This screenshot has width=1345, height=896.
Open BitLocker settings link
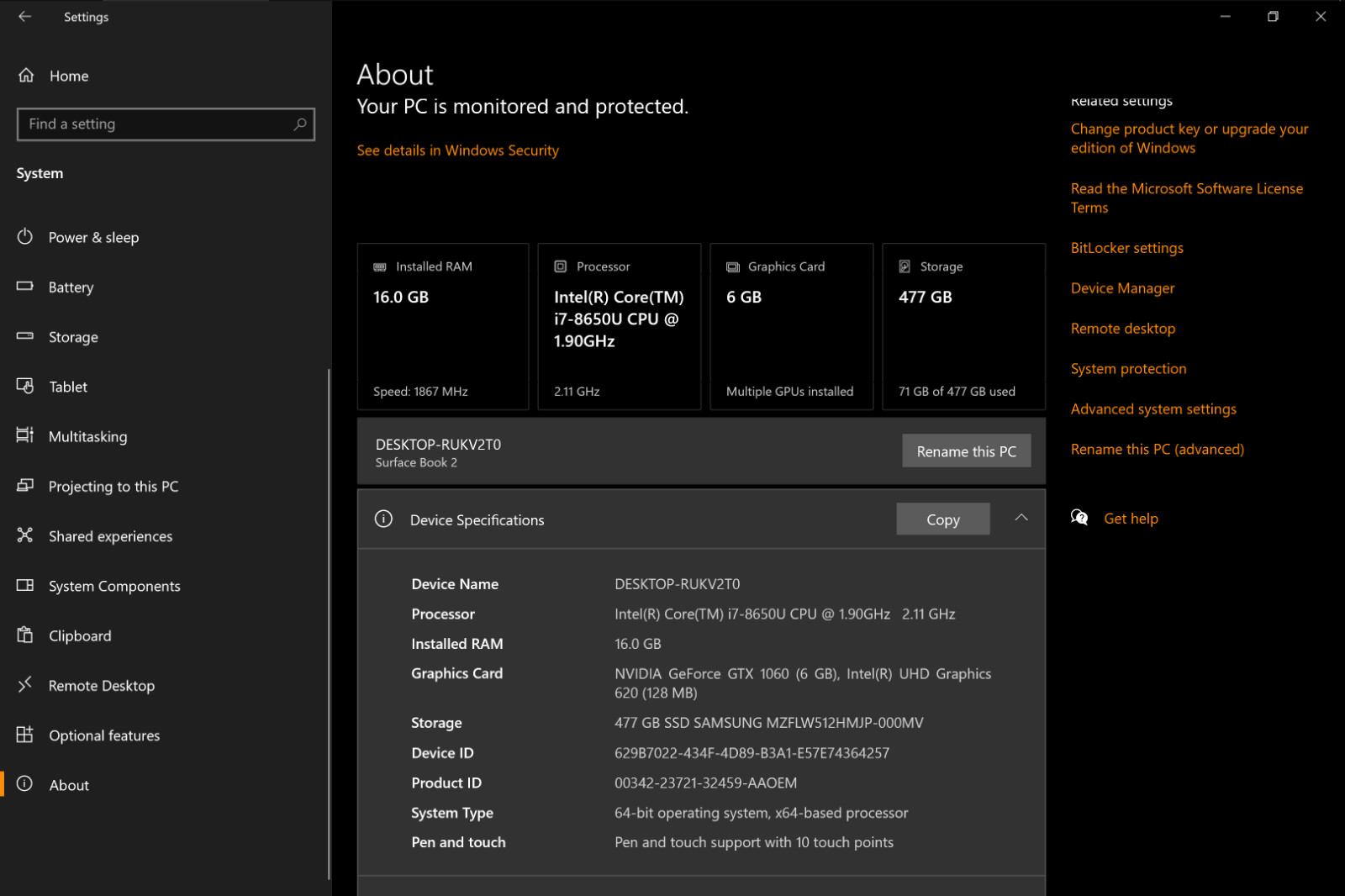1126,248
